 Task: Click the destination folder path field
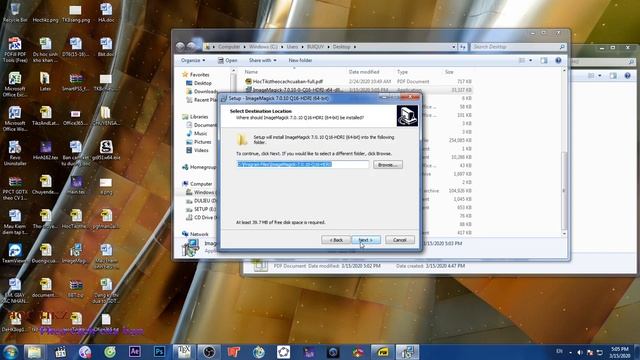(302, 164)
